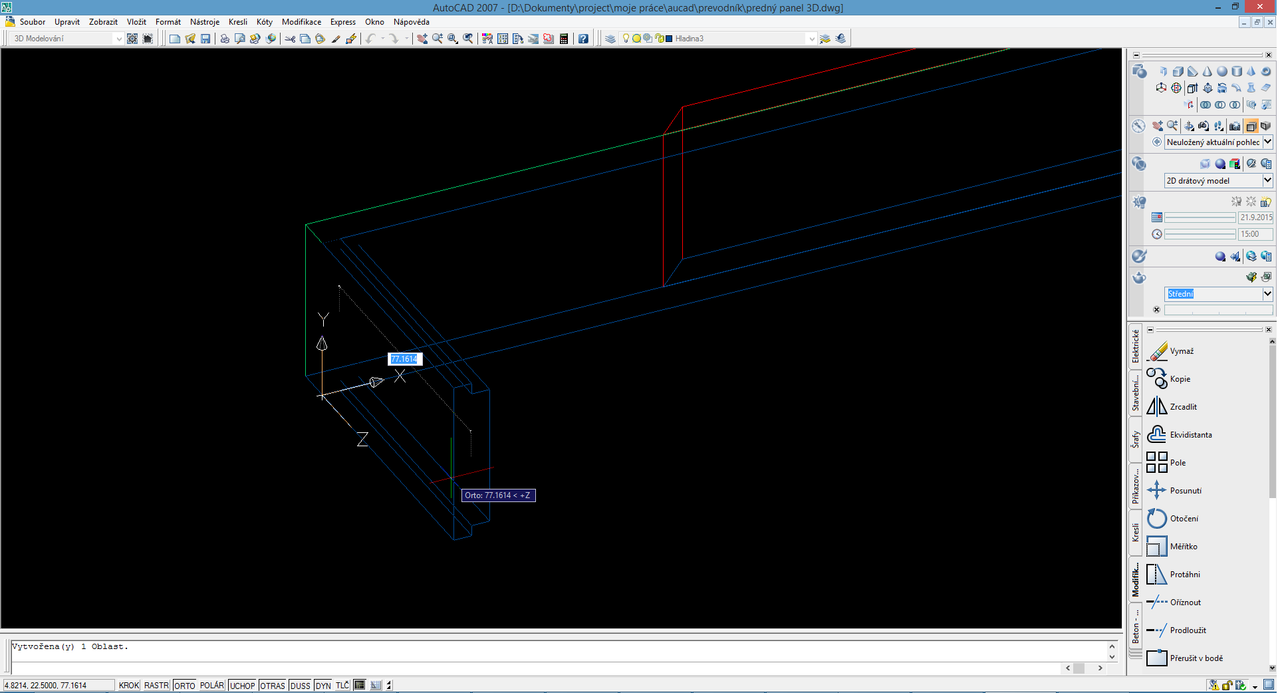1280x693 pixels.
Task: Toggle POLÁR tracking in status bar
Action: [212, 685]
